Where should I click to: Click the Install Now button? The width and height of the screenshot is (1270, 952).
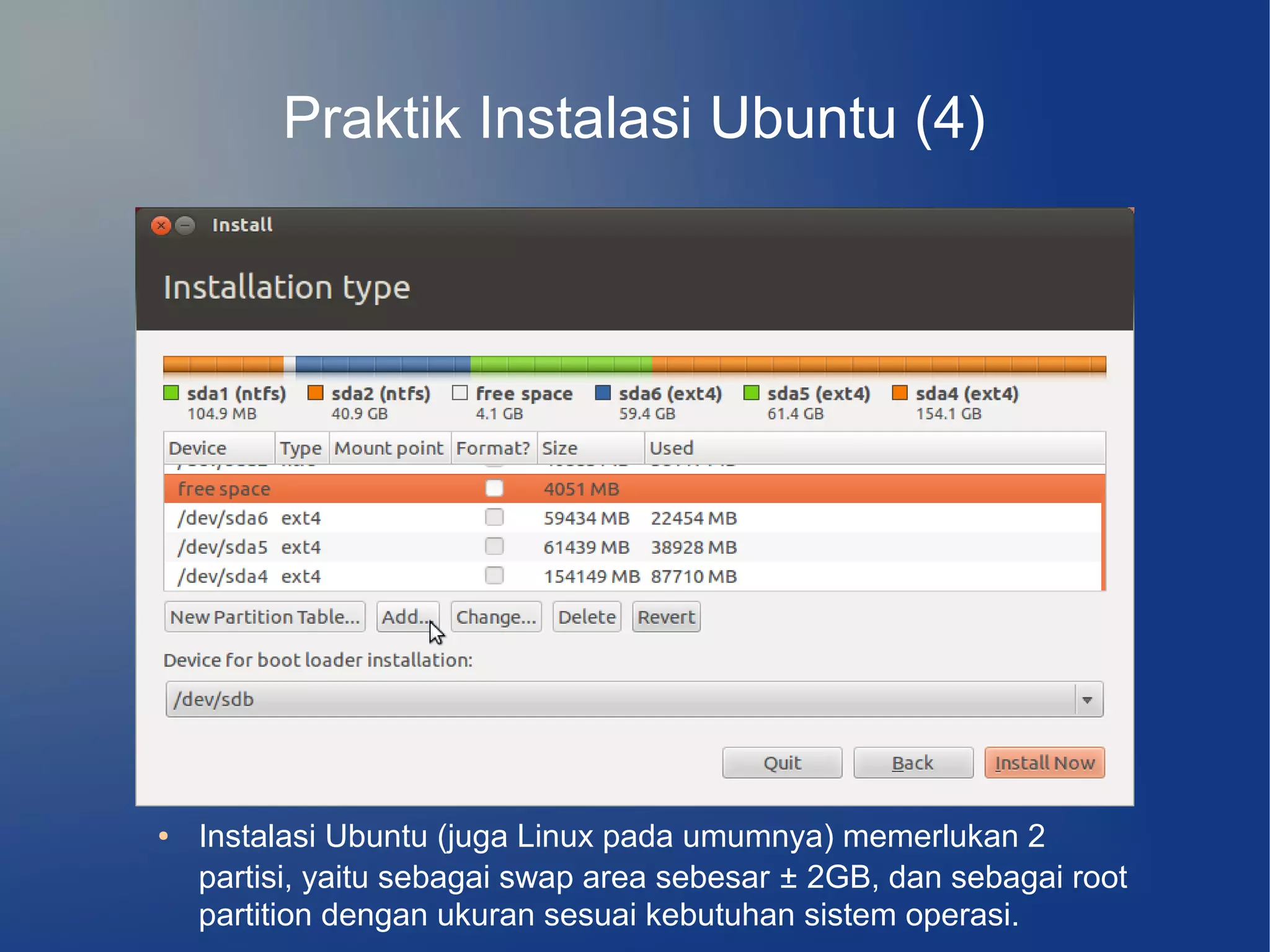1044,762
